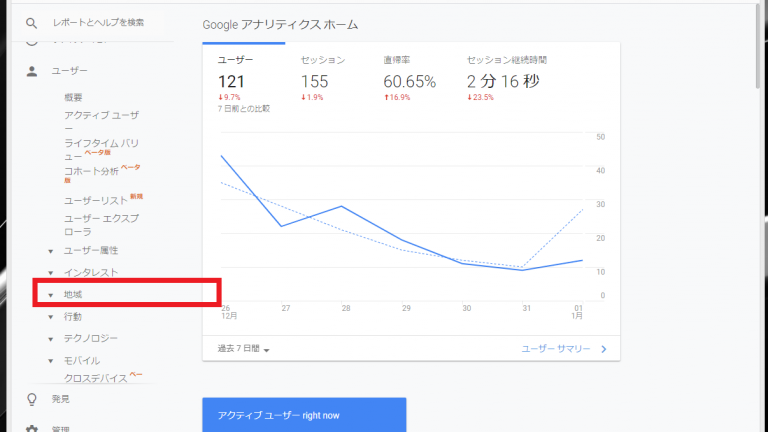
Task: Click the ユーザー person icon in sidebar
Action: pos(32,72)
